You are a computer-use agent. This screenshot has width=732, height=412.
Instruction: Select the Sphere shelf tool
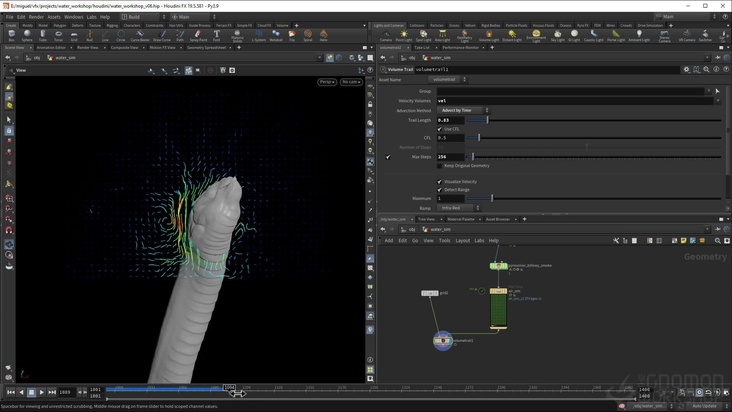(27, 35)
